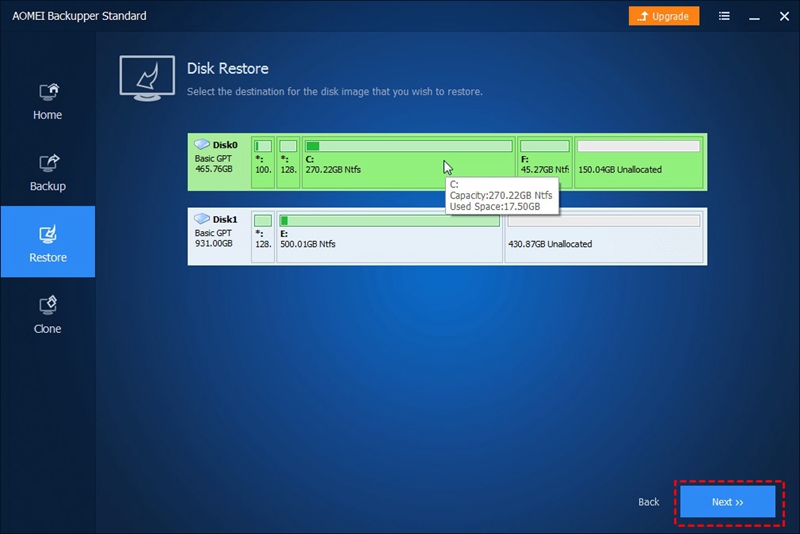Click the Disk1 drive icon
The image size is (800, 534).
[x=202, y=219]
